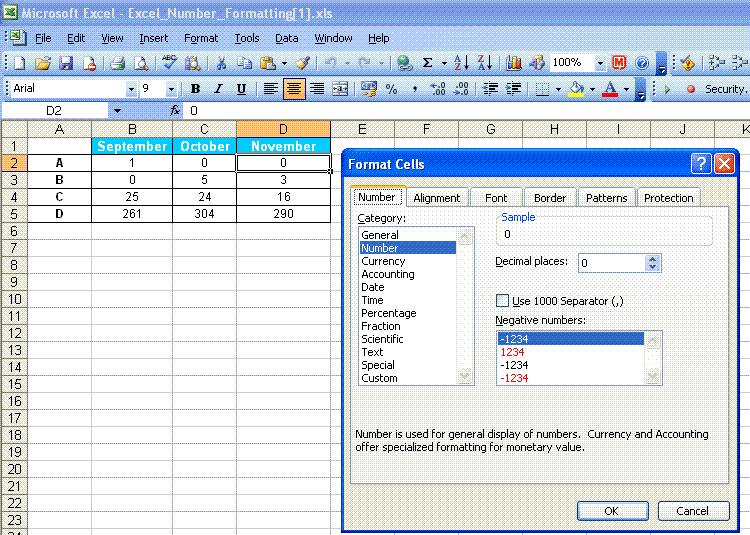Save the workbook with the floppy icon
750x535 pixels.
coord(66,63)
